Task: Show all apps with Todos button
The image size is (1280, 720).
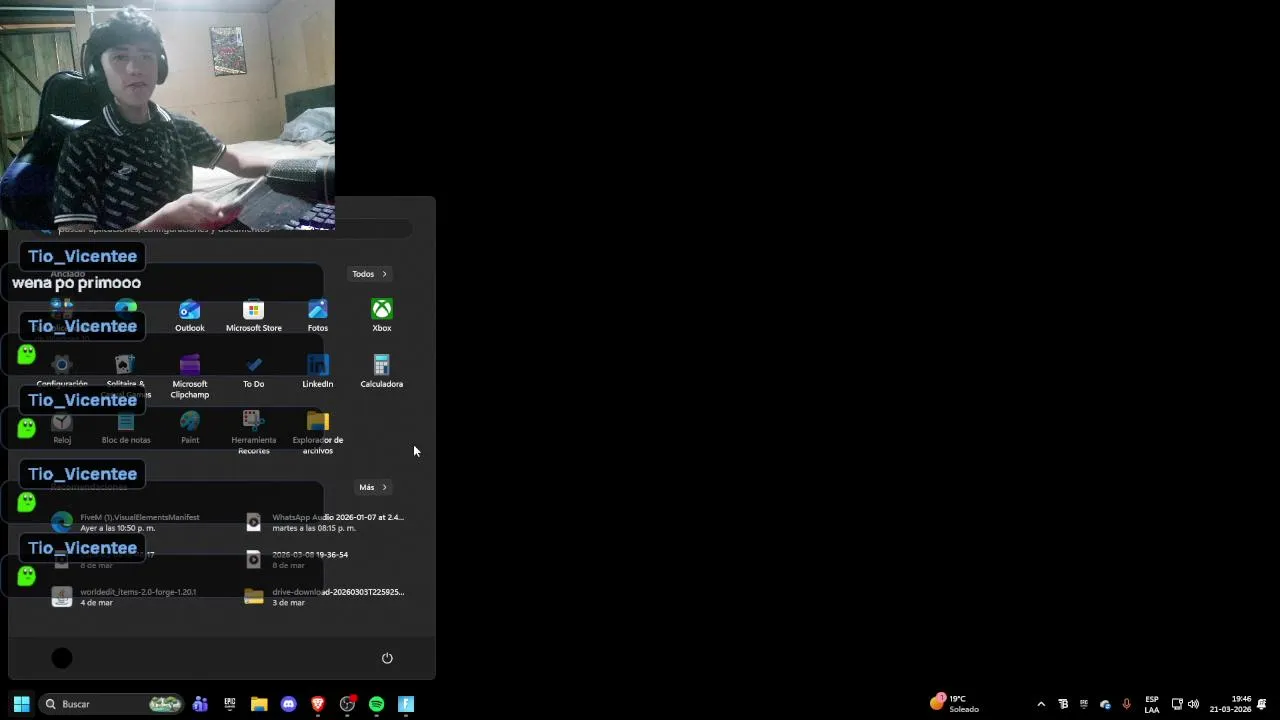Action: (x=369, y=274)
